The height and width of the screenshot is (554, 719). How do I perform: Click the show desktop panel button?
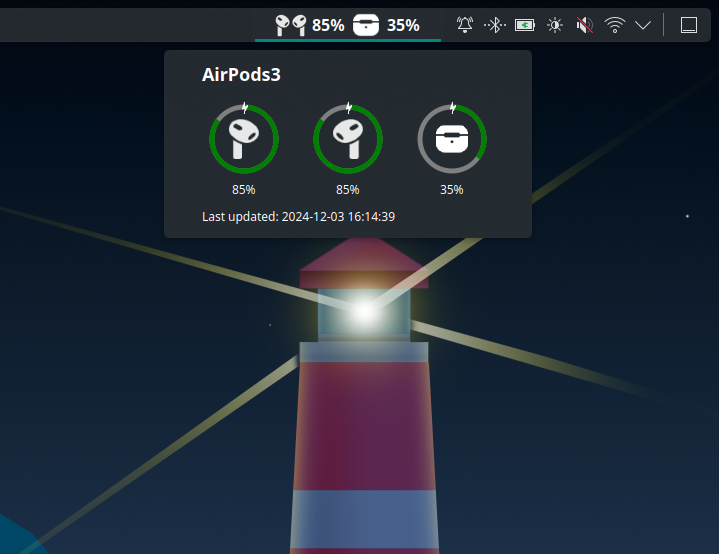point(689,25)
